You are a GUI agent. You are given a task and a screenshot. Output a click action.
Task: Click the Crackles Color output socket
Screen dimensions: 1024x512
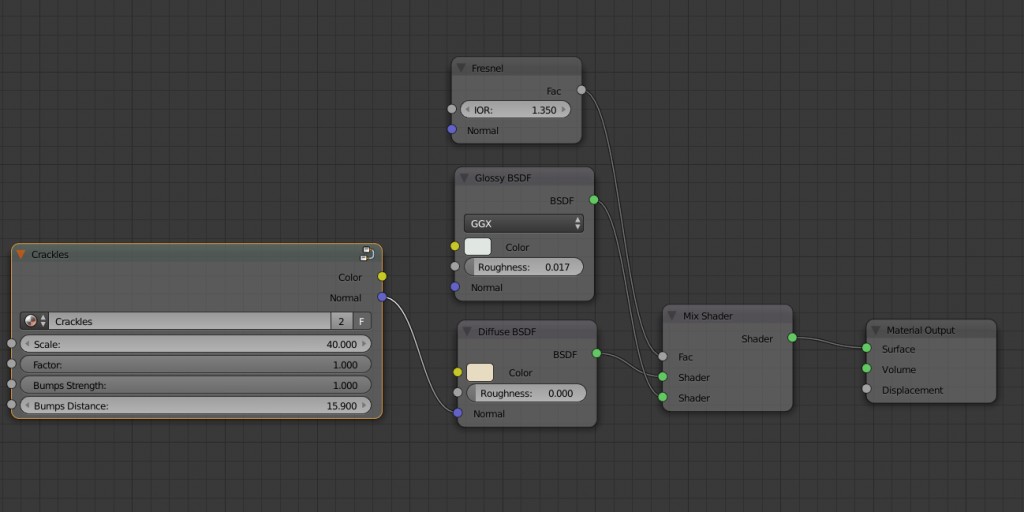[381, 277]
